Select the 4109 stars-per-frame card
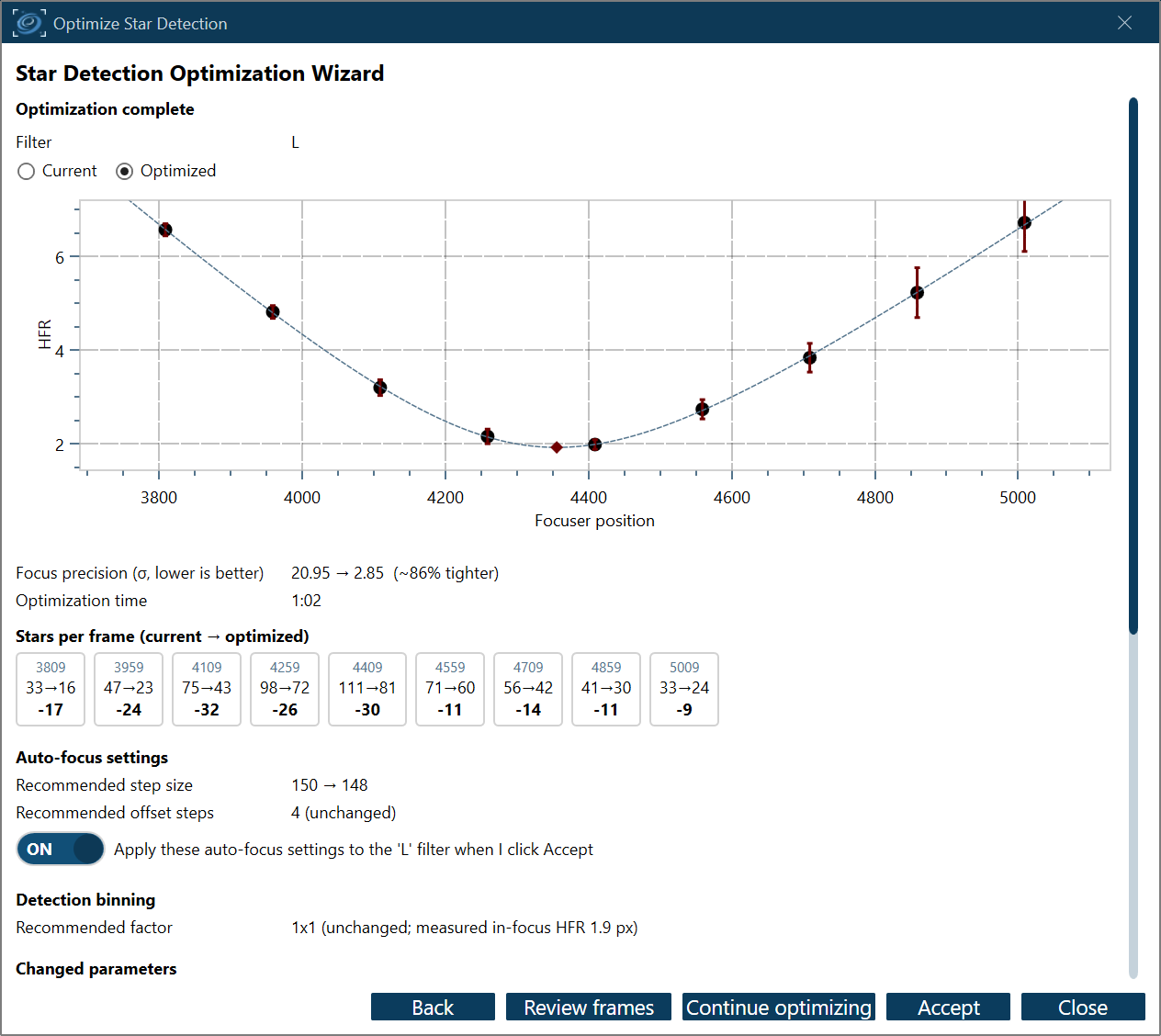Image resolution: width=1161 pixels, height=1036 pixels. pyautogui.click(x=207, y=690)
